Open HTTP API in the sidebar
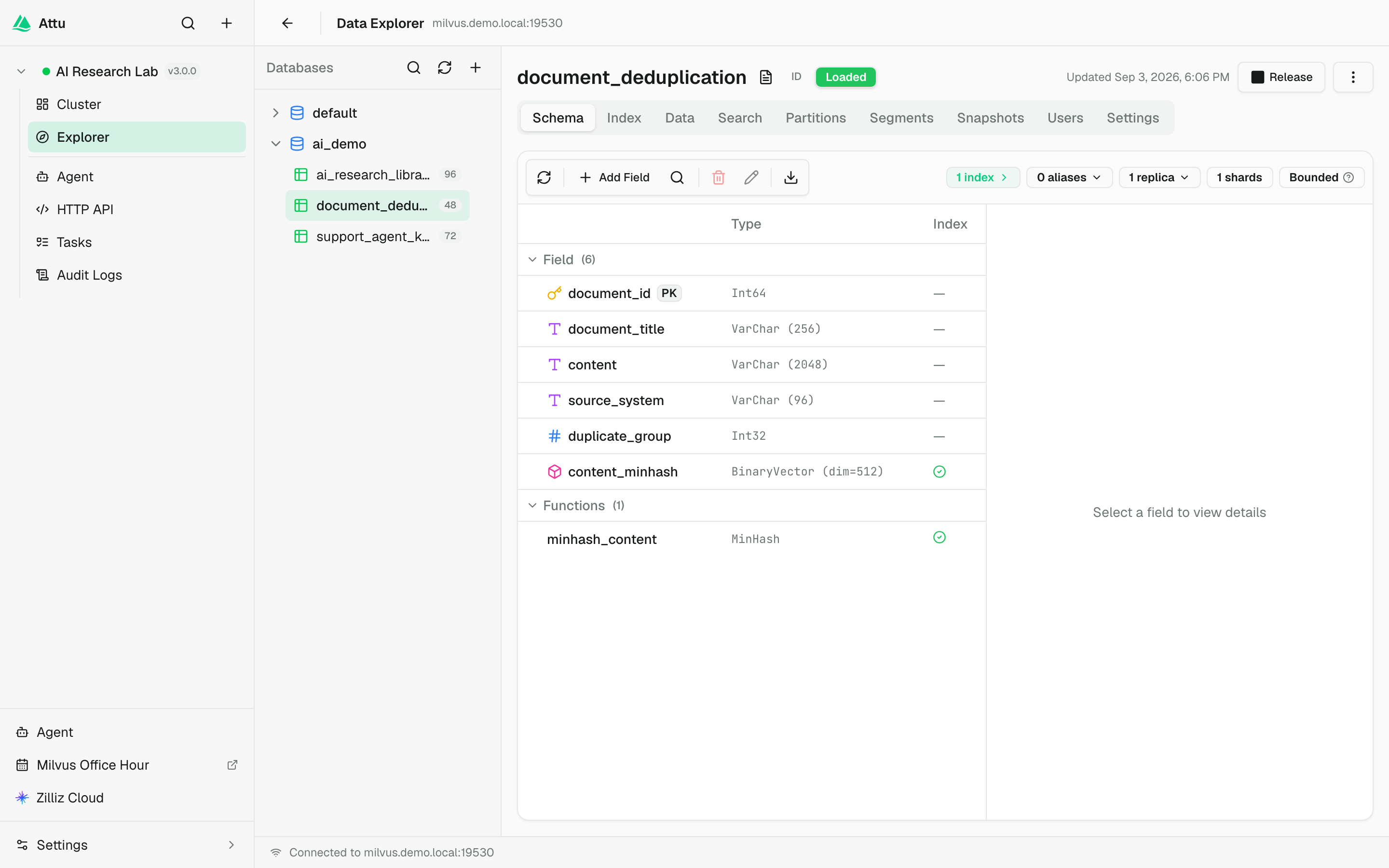This screenshot has width=1389, height=868. coord(136,210)
